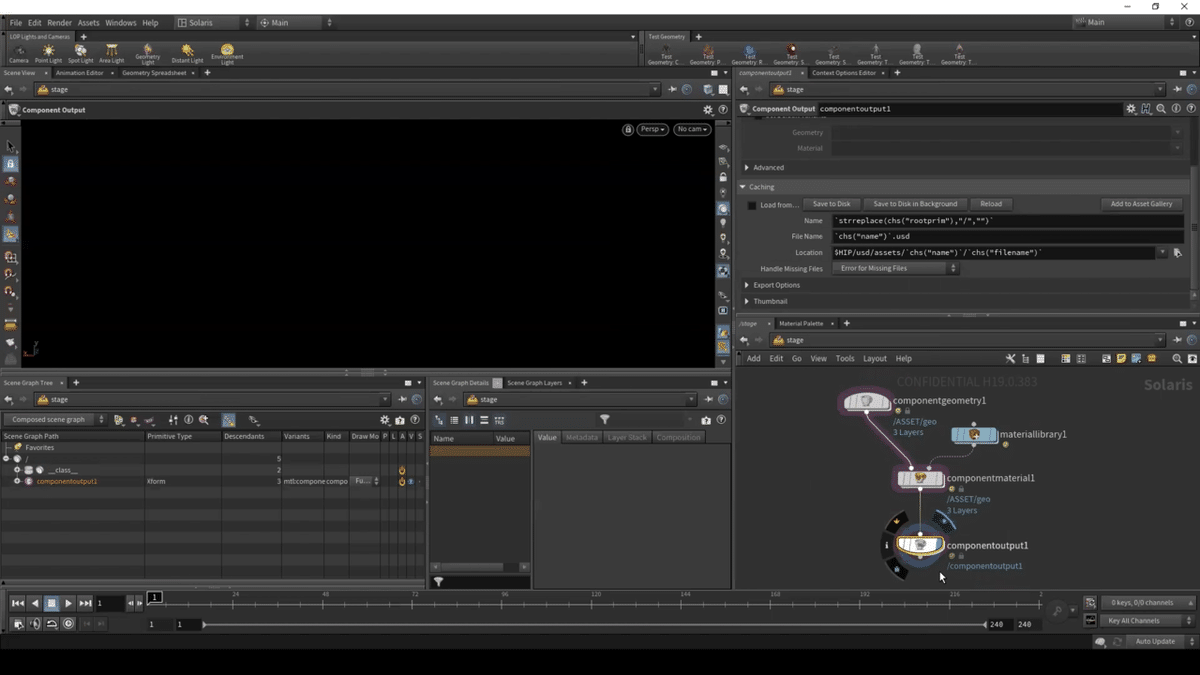Click the sticky note icon in network toolbar
This screenshot has width=1200, height=675.
(x=1121, y=358)
